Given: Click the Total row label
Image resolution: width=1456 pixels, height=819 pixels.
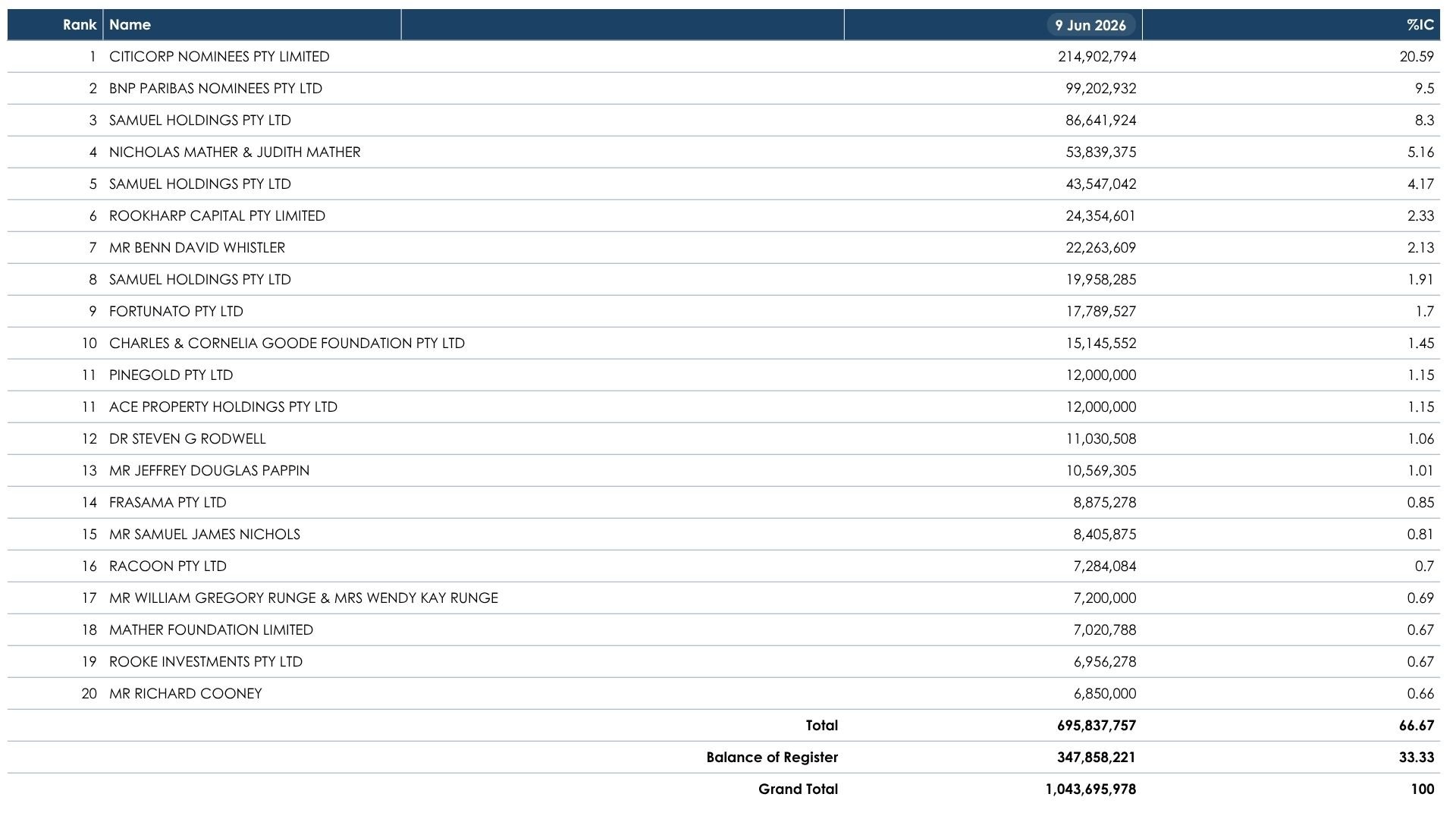Looking at the screenshot, I should tap(821, 725).
